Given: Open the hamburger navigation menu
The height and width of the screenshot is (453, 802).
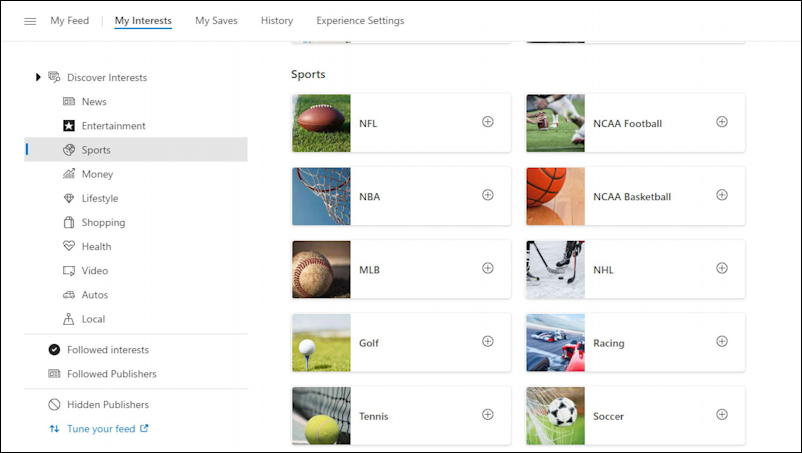Looking at the screenshot, I should [30, 21].
